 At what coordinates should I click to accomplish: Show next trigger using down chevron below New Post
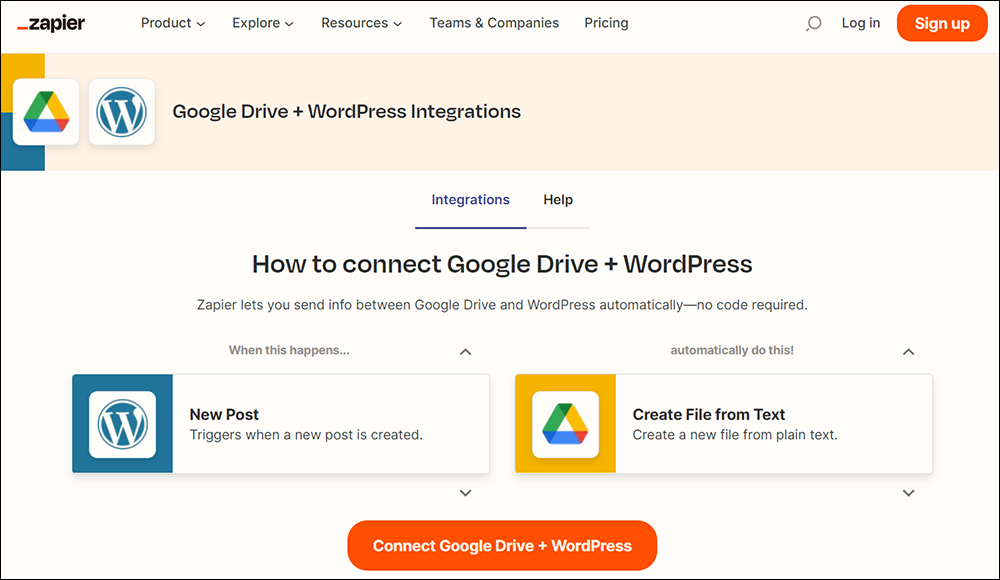tap(466, 493)
